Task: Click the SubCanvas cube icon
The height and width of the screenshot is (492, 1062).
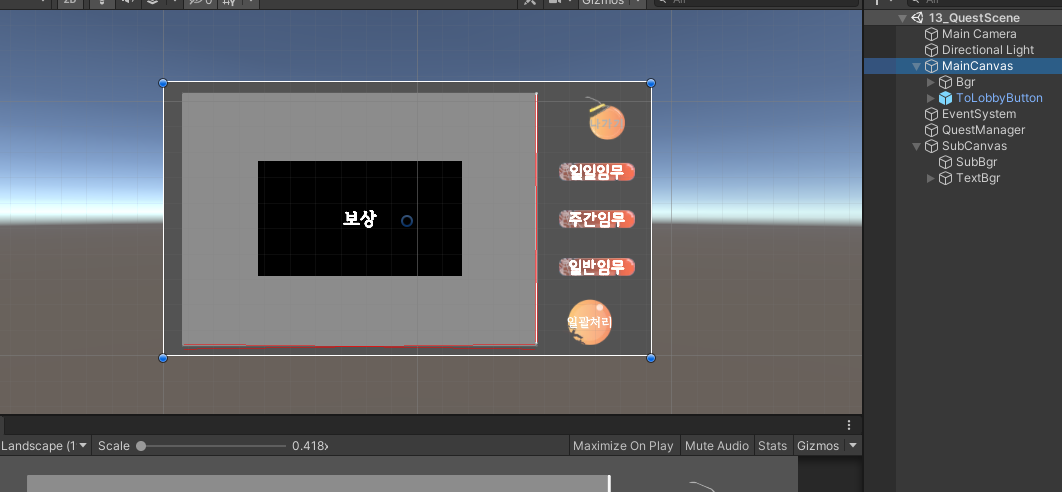Action: pos(931,146)
